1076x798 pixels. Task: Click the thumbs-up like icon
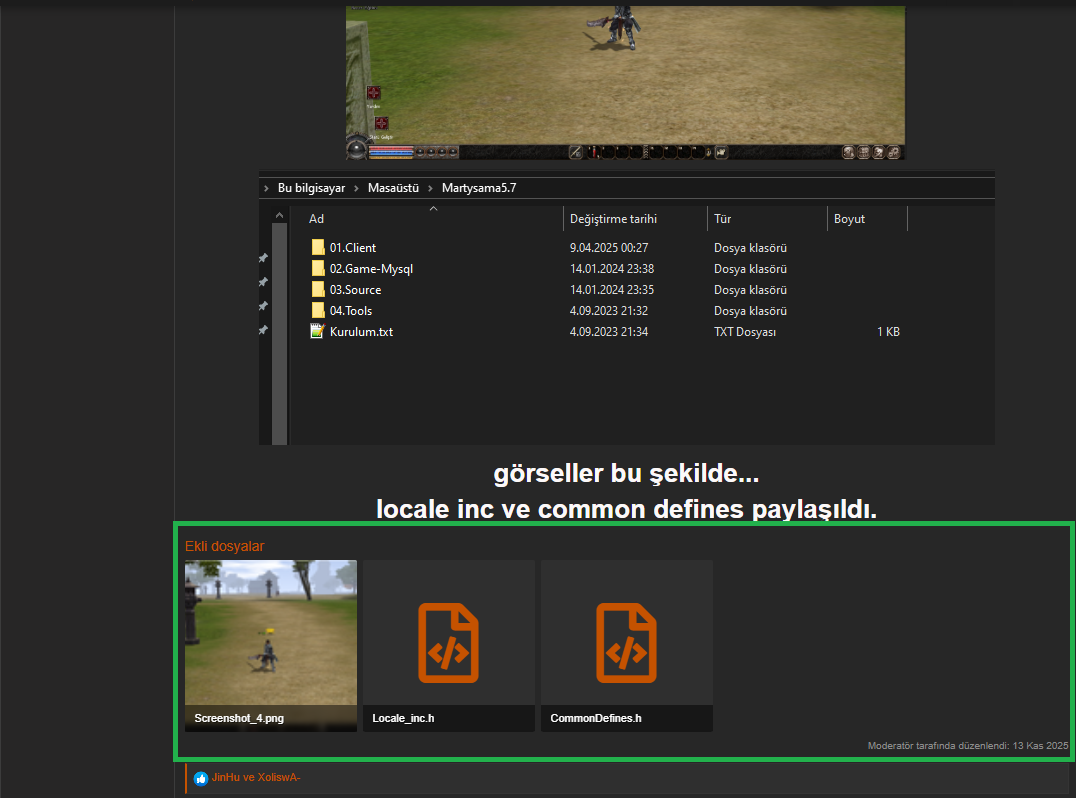[201, 778]
